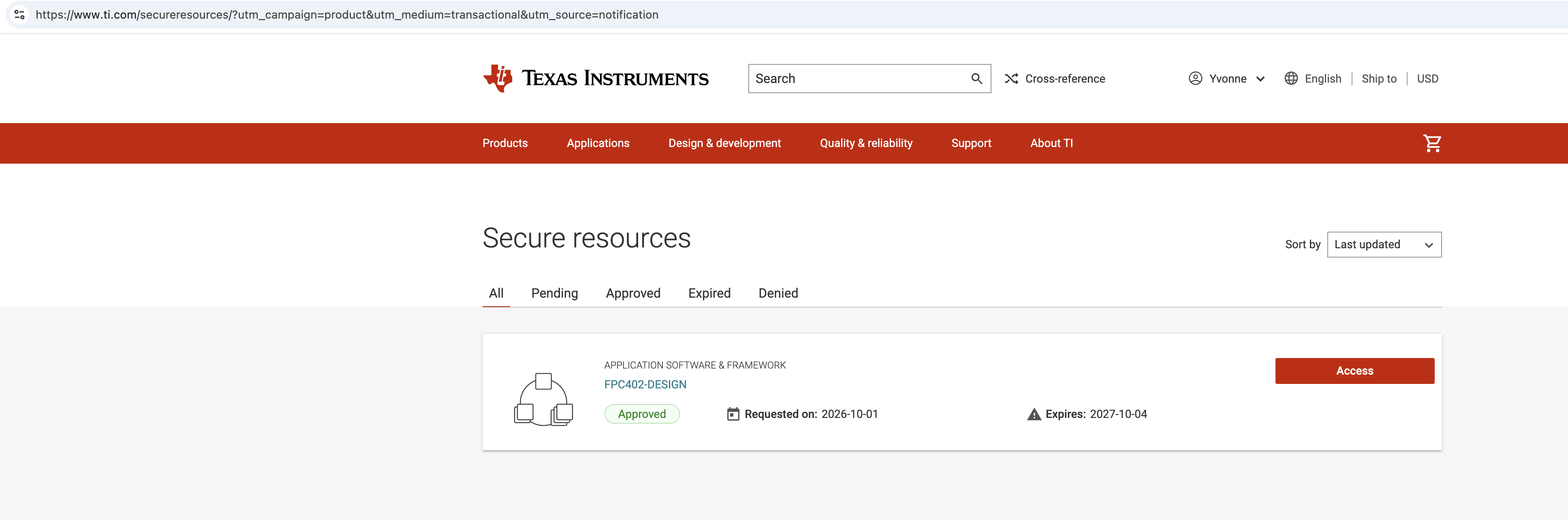Click the English language selector
The width and height of the screenshot is (1568, 520).
1323,79
